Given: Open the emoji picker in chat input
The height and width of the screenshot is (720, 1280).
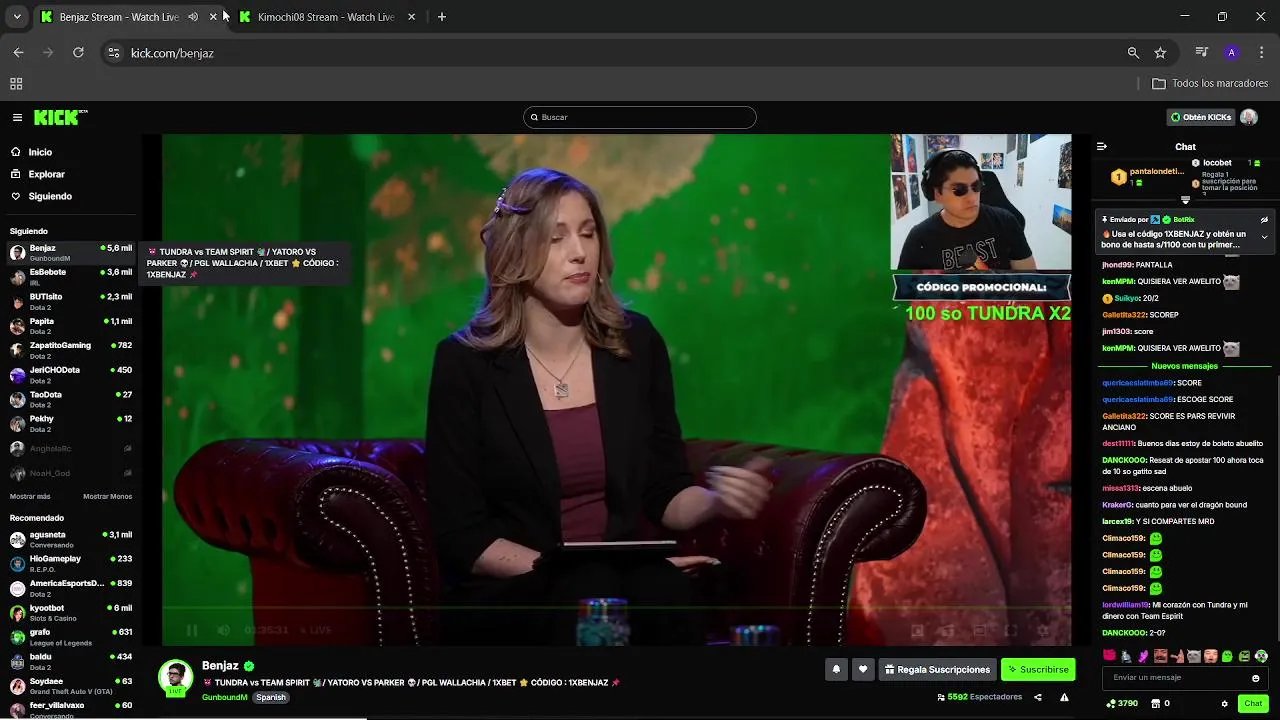Looking at the screenshot, I should point(1256,678).
